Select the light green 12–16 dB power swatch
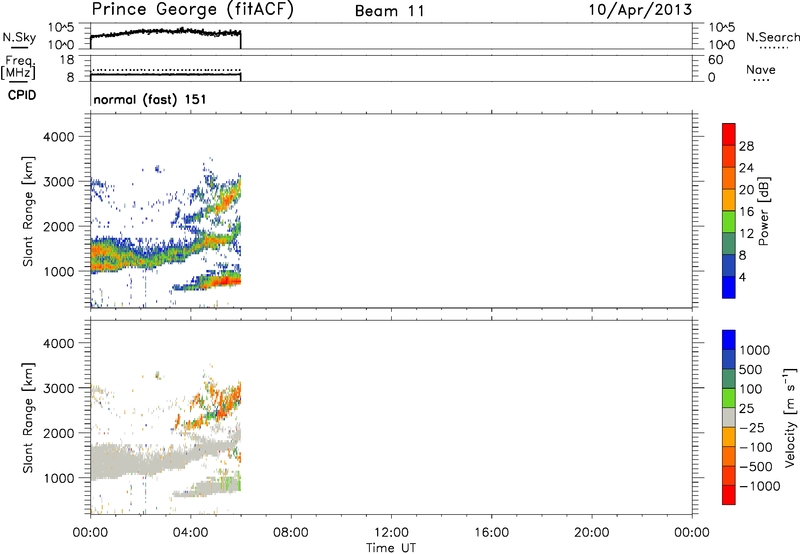 coord(729,221)
